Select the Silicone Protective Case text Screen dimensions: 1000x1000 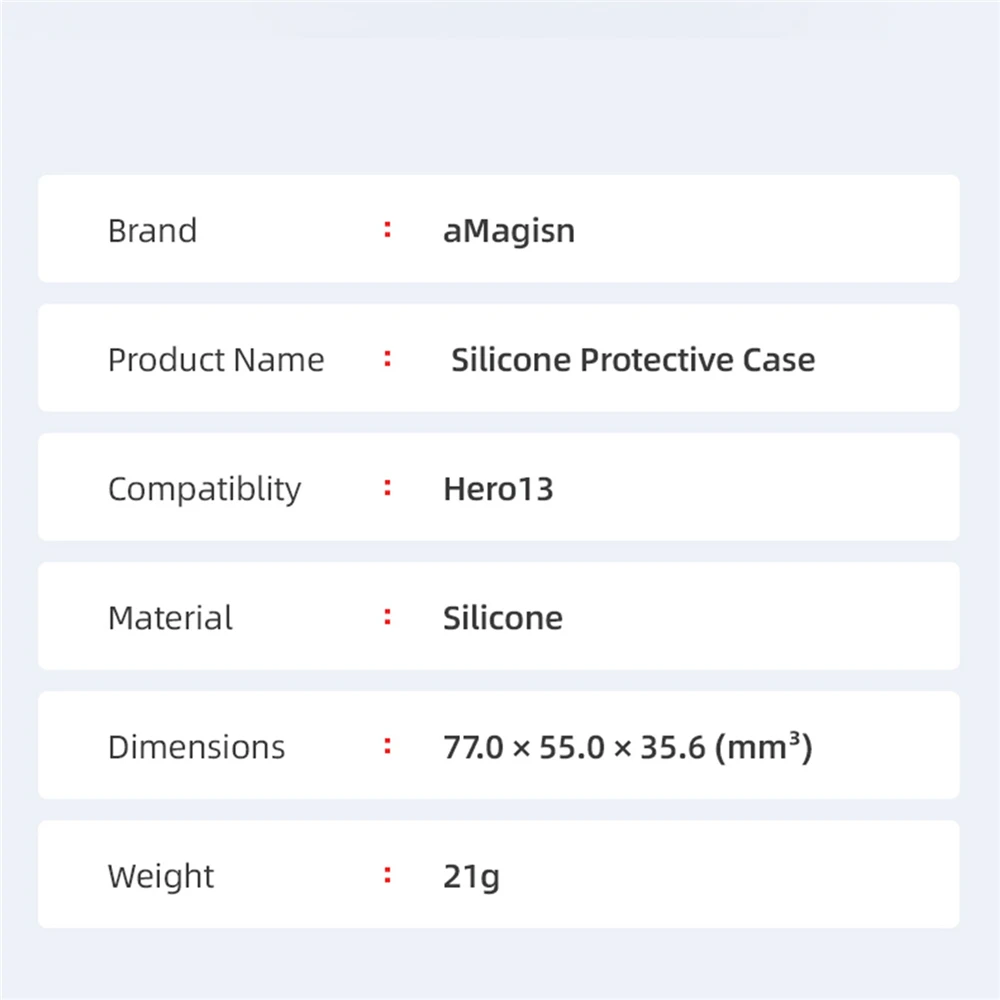[x=632, y=359]
